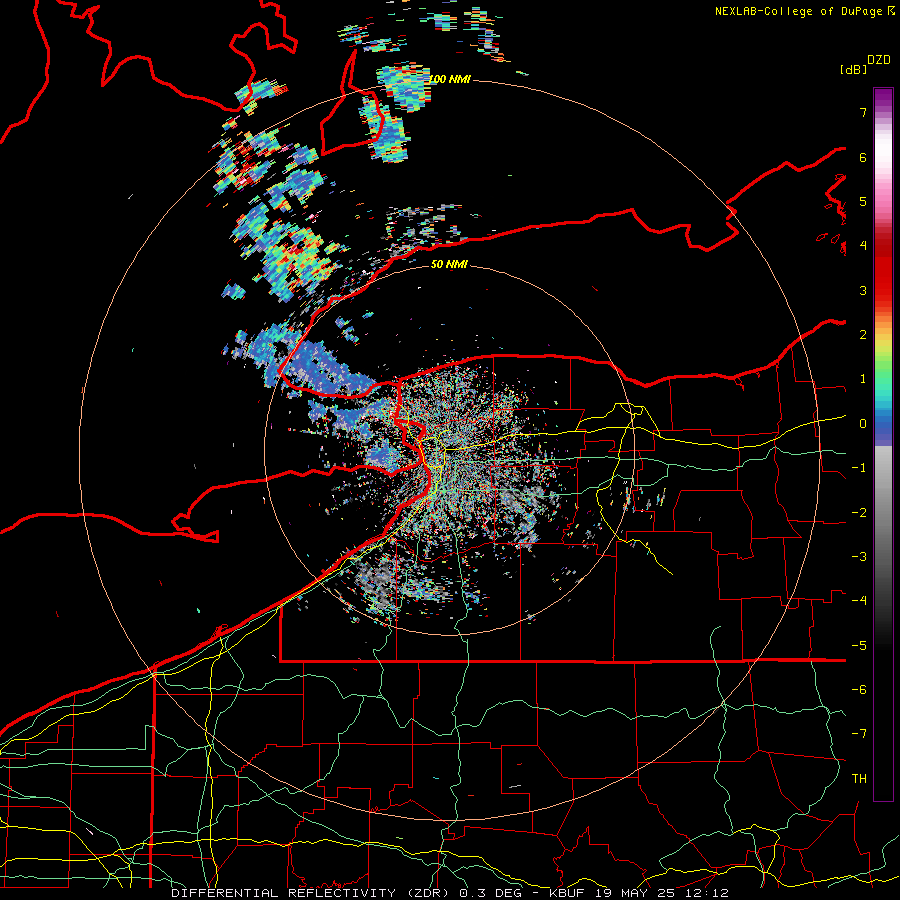Click the [dB] unit label

pos(853,69)
